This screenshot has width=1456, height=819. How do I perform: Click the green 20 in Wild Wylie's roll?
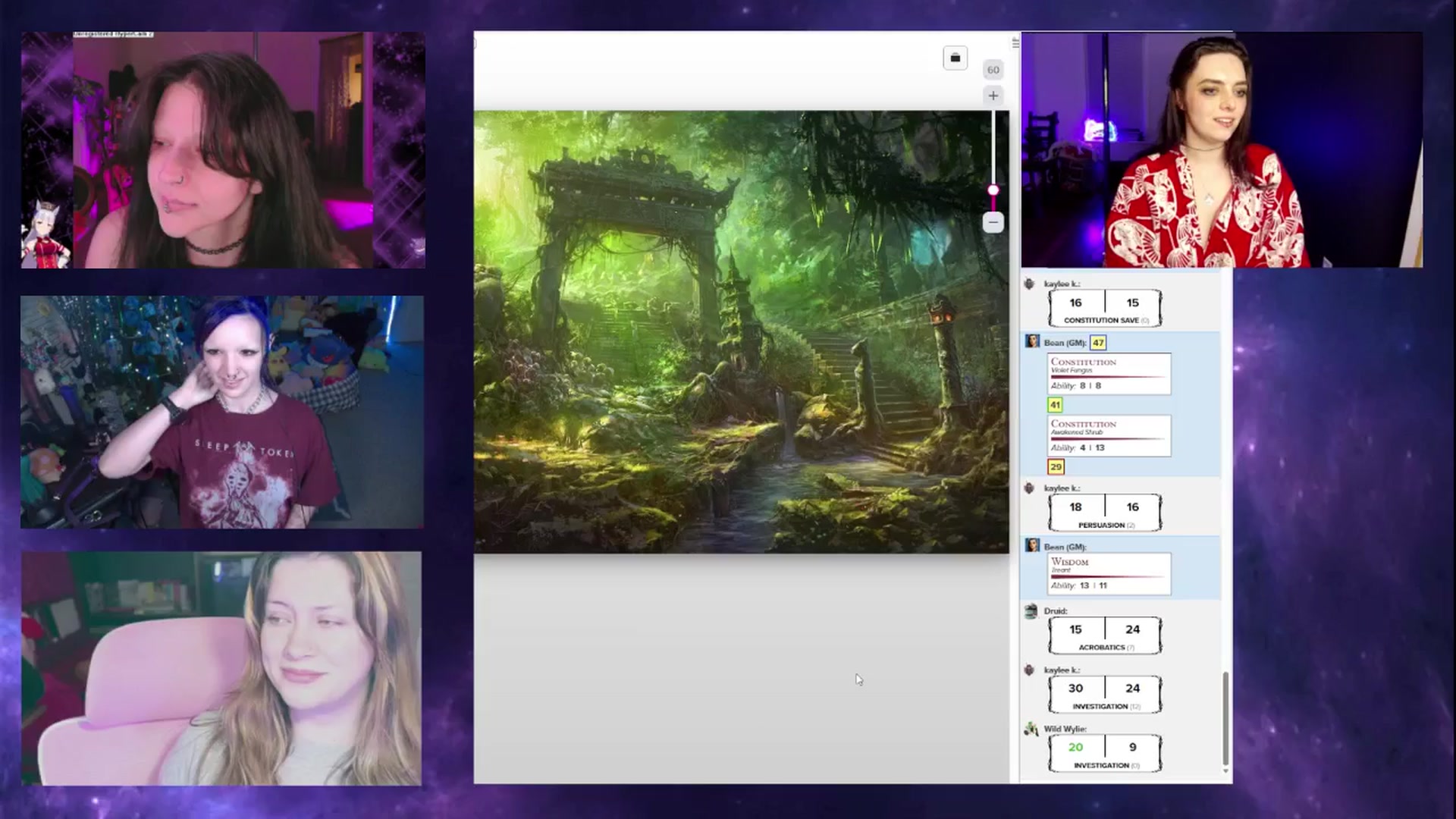point(1075,747)
